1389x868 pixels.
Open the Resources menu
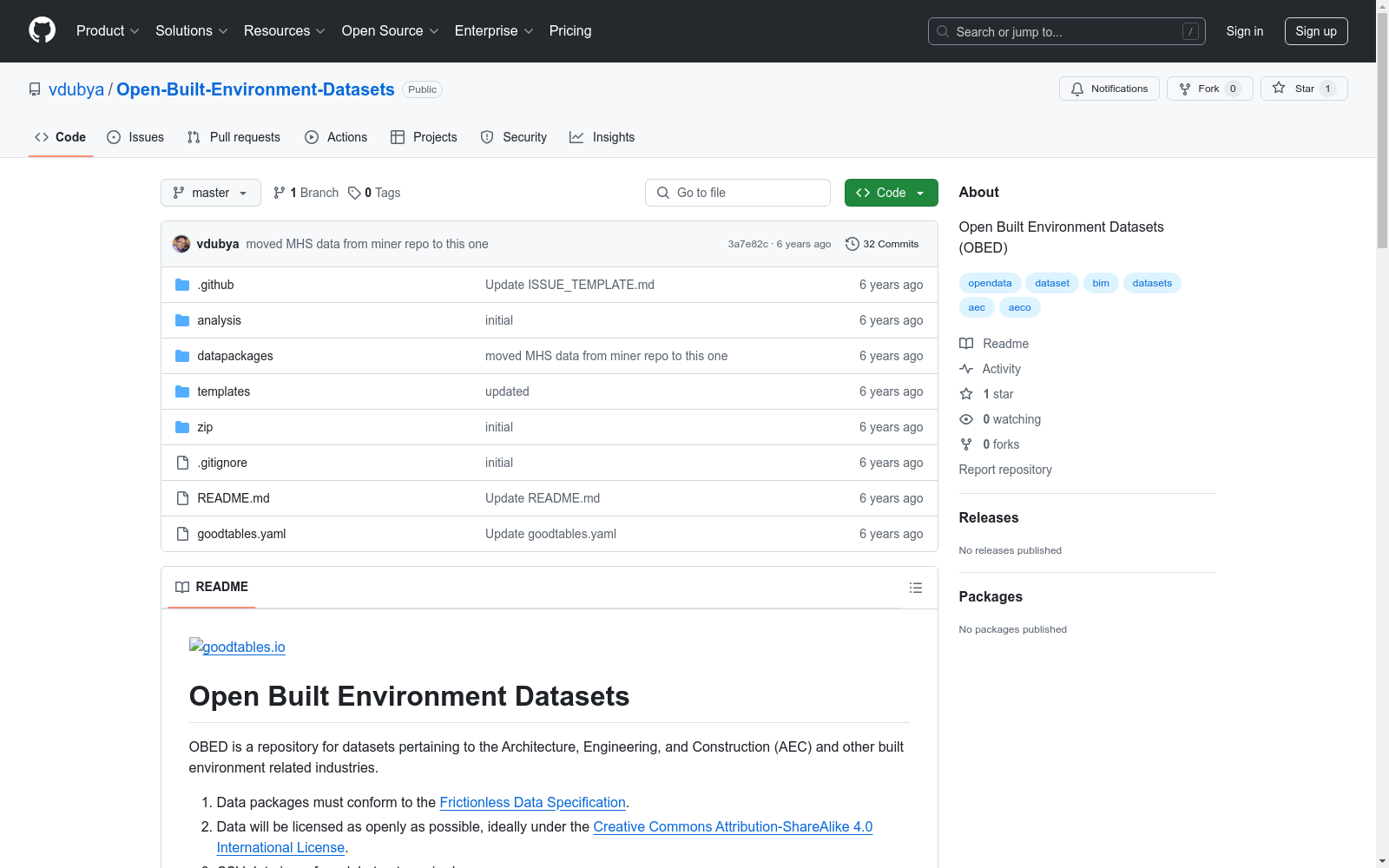pos(284,31)
